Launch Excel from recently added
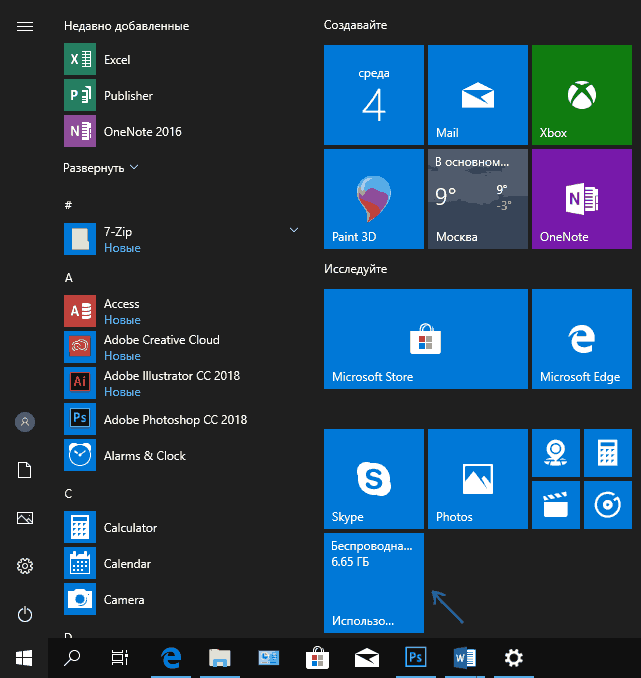The width and height of the screenshot is (641, 678). [182, 59]
